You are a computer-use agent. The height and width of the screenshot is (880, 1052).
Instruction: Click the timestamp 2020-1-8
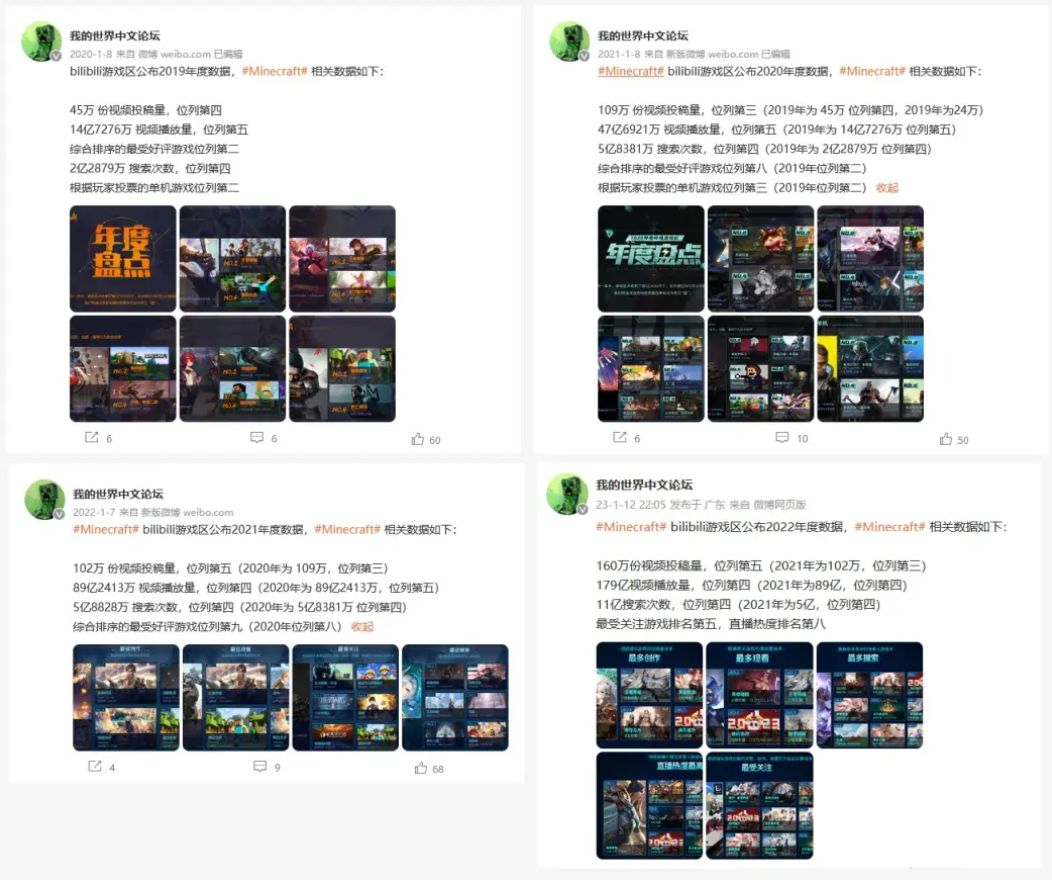tap(91, 54)
